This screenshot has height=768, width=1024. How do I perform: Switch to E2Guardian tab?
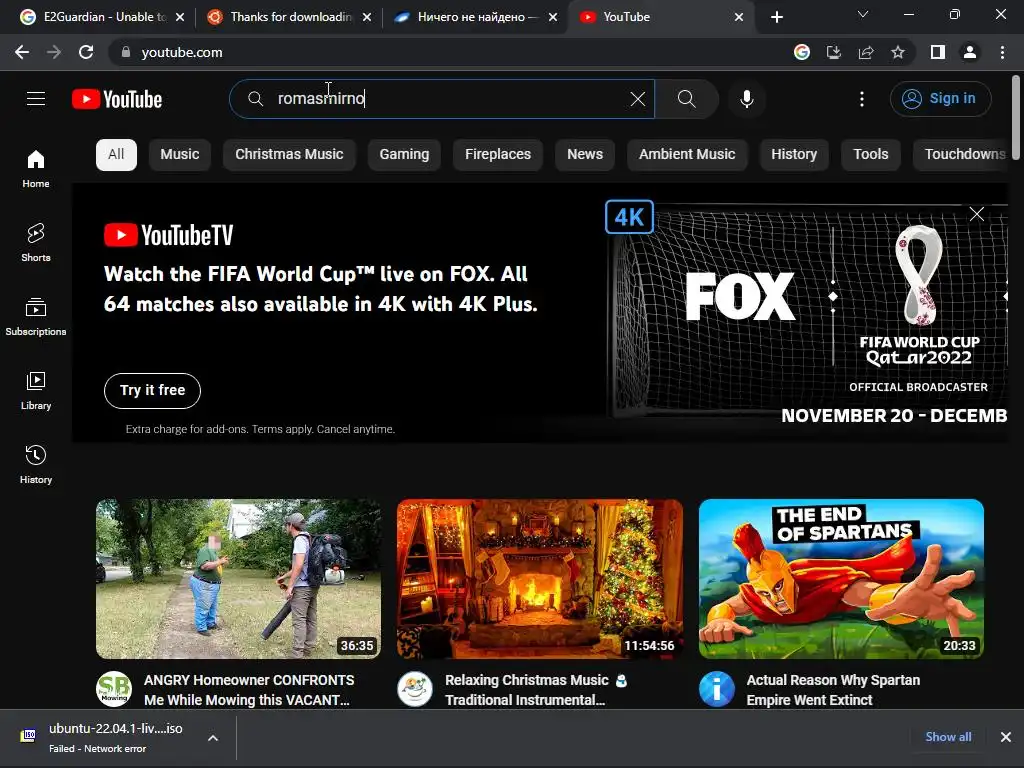[102, 17]
